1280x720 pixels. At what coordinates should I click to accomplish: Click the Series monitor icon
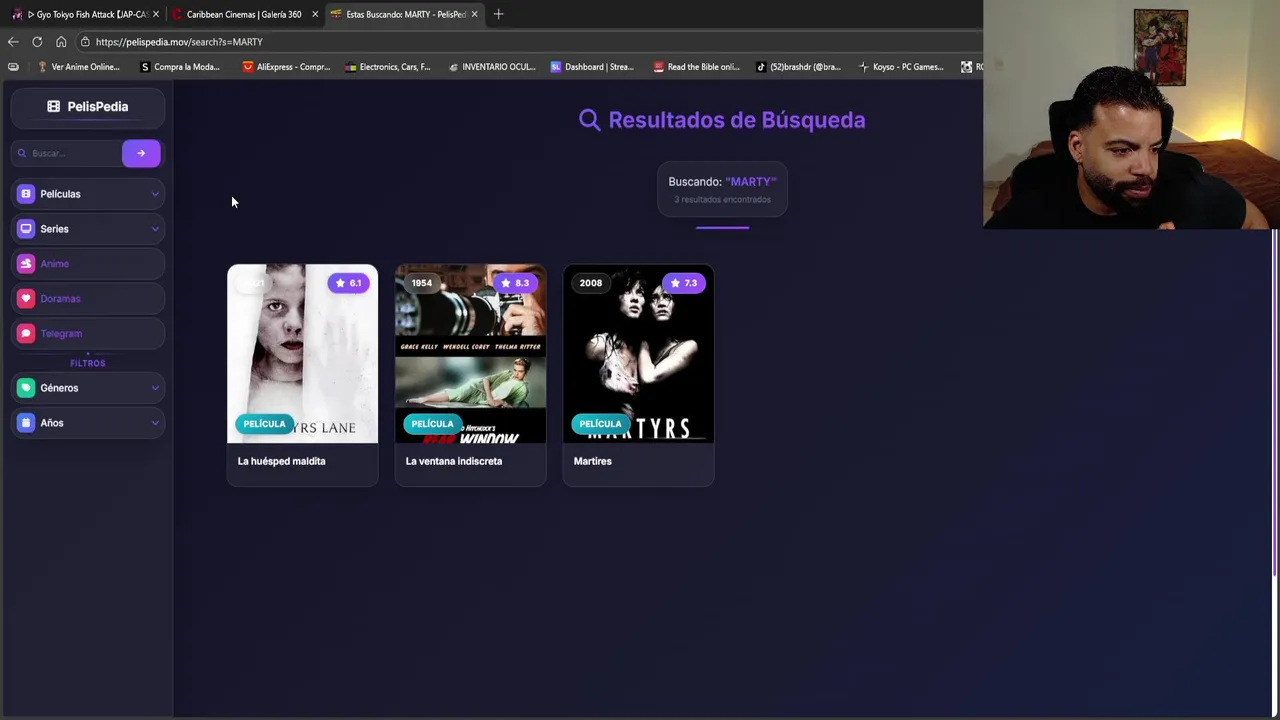[26, 229]
